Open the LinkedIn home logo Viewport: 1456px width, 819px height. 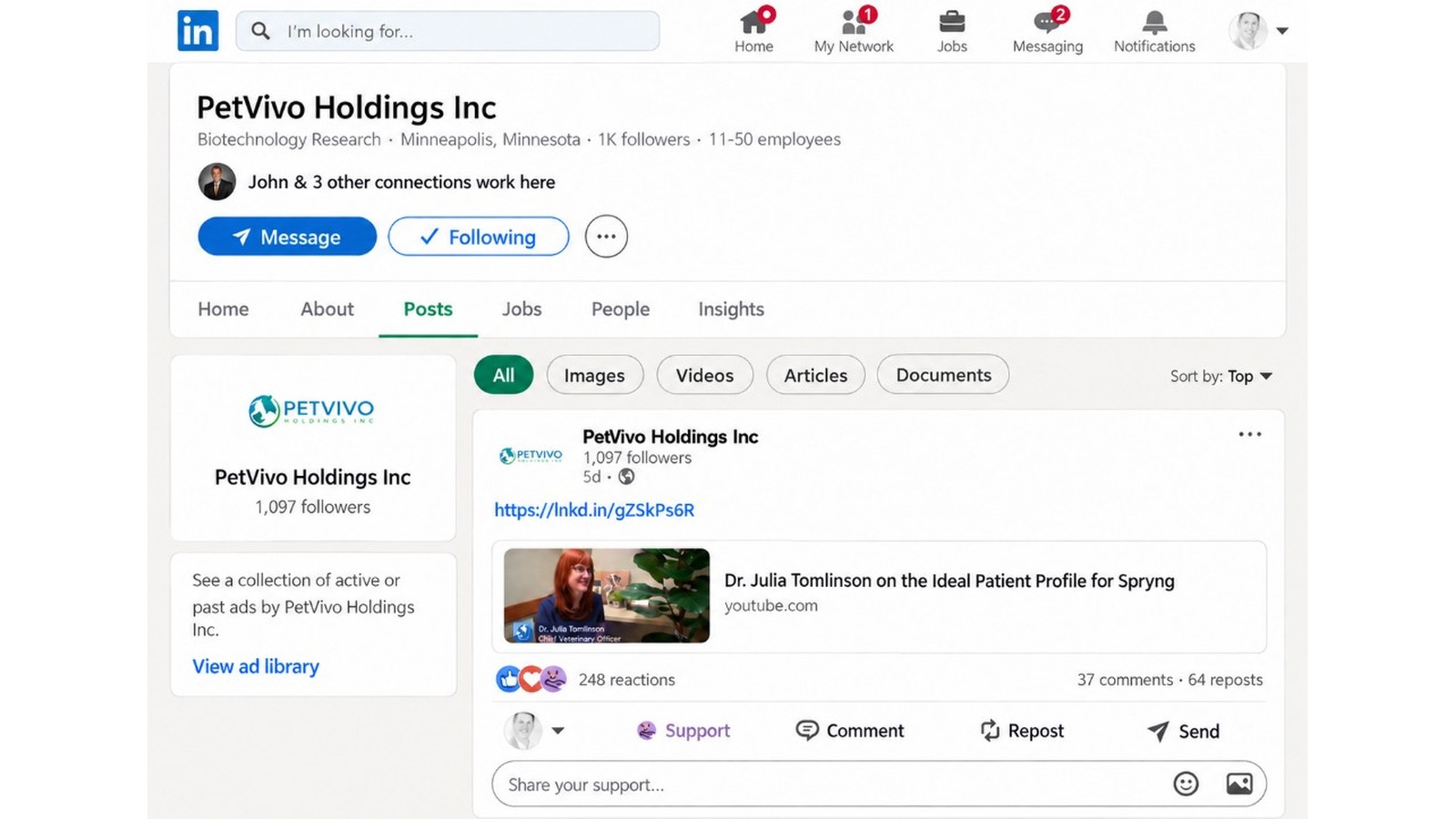pos(197,31)
